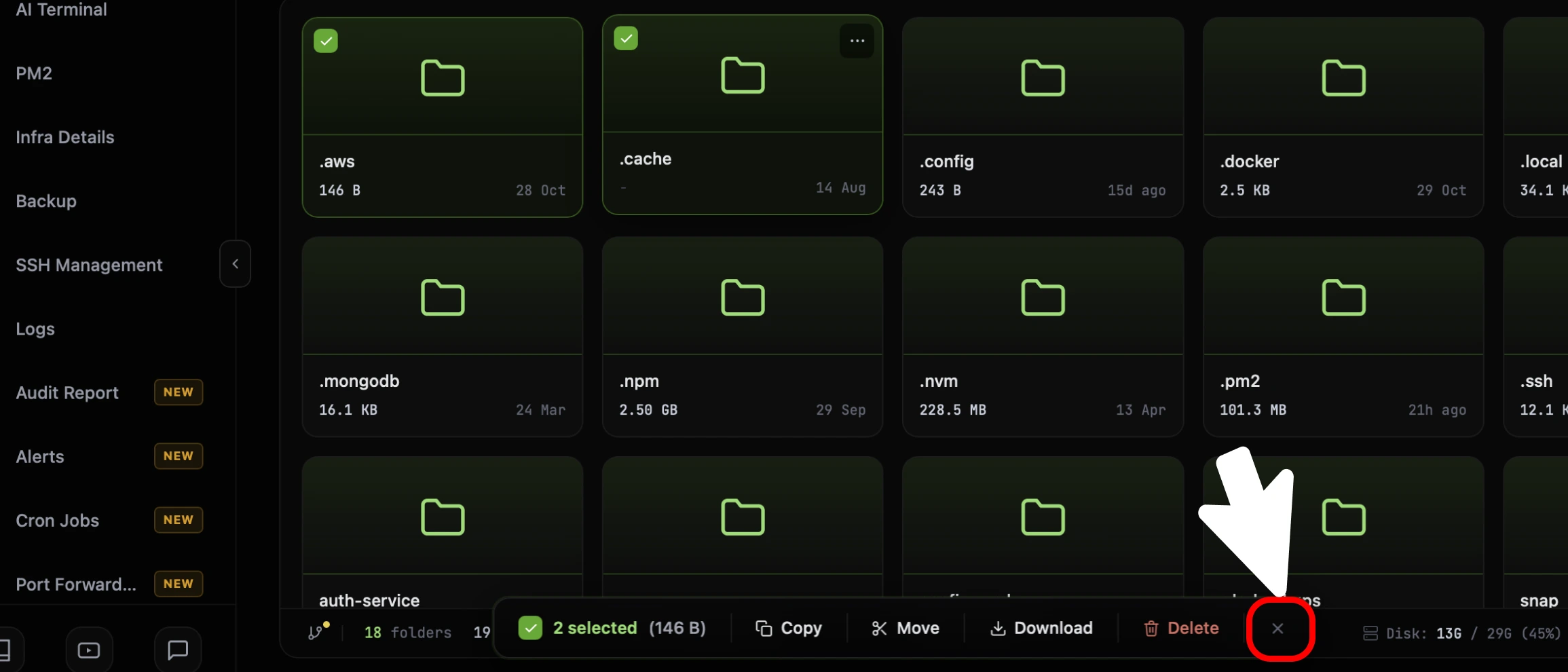Click the 'snap' folder name

click(x=1539, y=601)
